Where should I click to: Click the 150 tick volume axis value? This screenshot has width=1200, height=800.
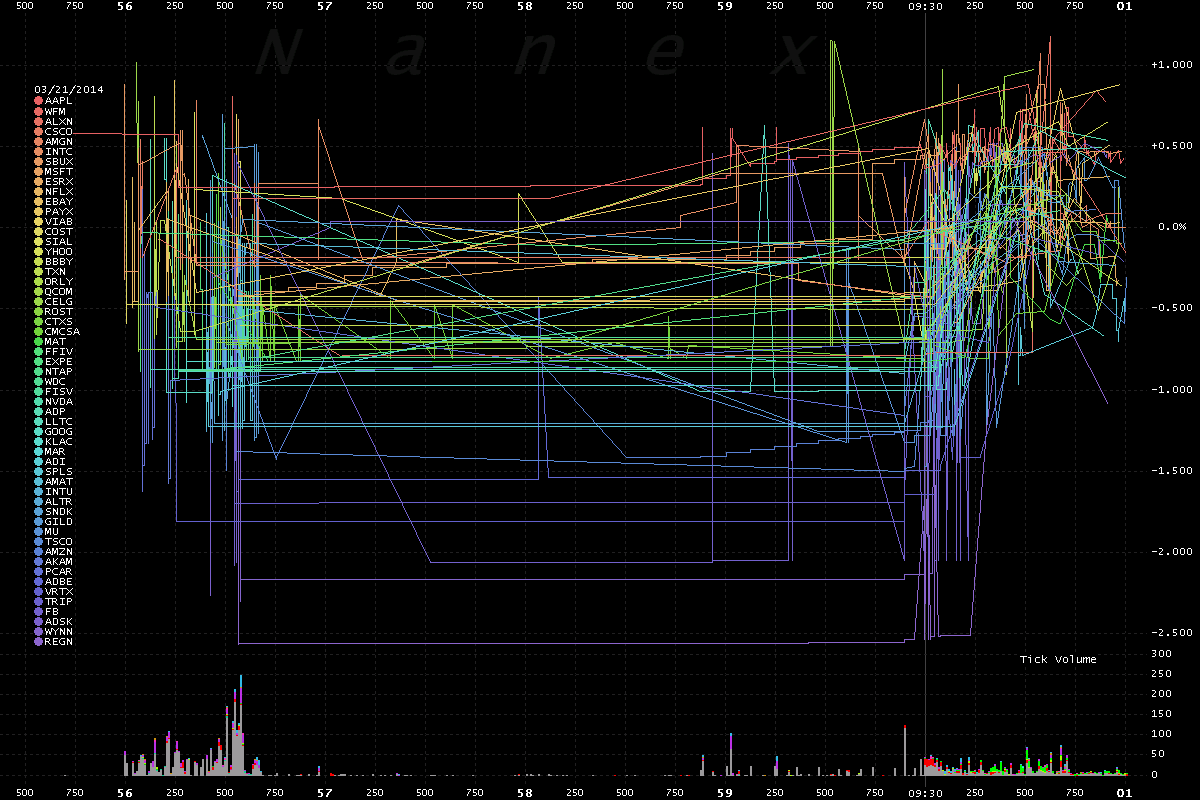tap(1160, 714)
